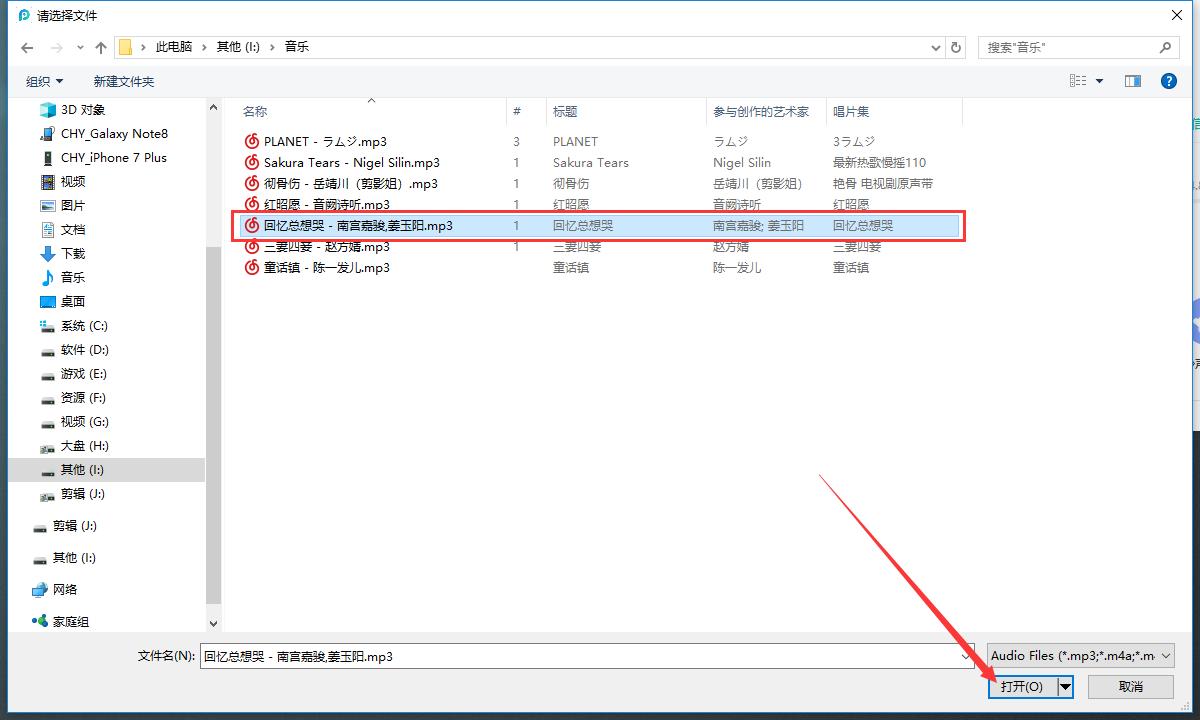Sort files by the 名称 column header
The height and width of the screenshot is (720, 1200).
coord(255,110)
